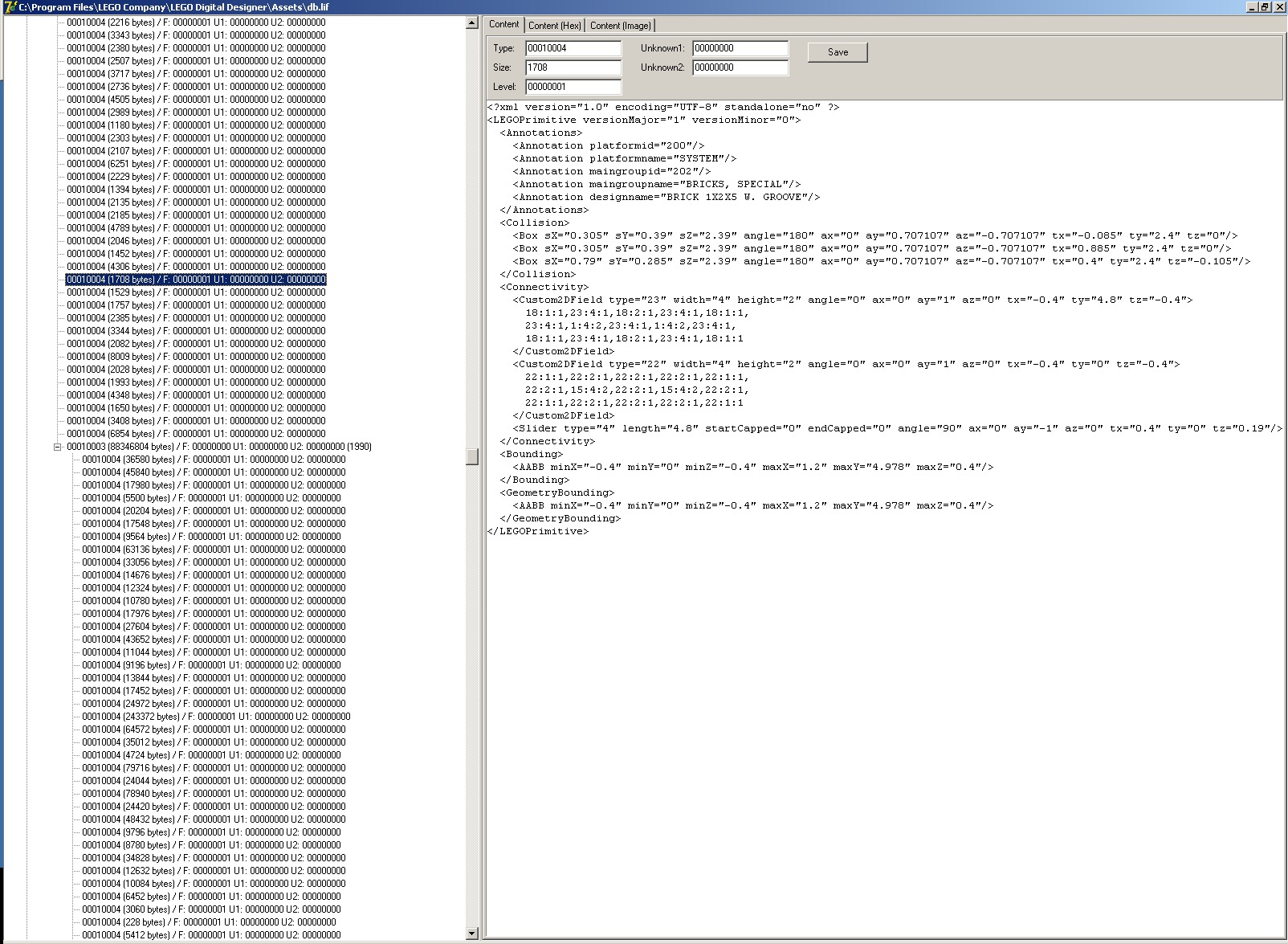Select the 00010004 (1757 bytes) entry
Screen dimensions: 1288x944
[x=196, y=305]
